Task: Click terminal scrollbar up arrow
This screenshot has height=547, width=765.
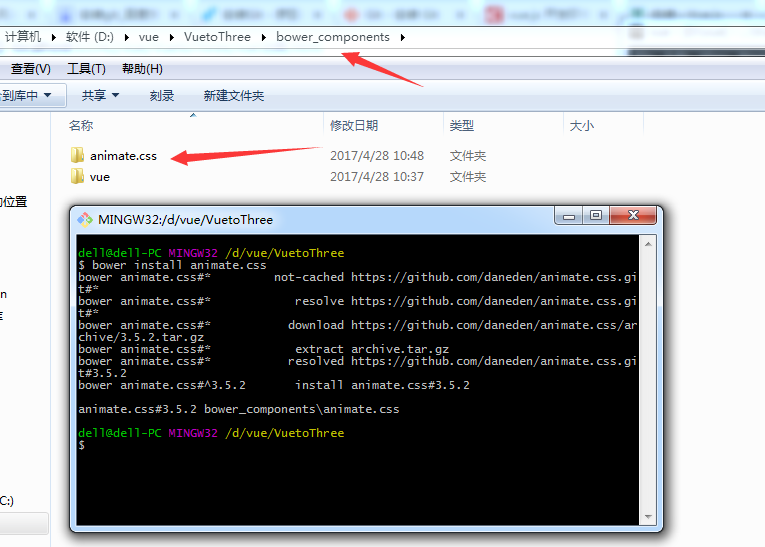Action: pos(648,244)
